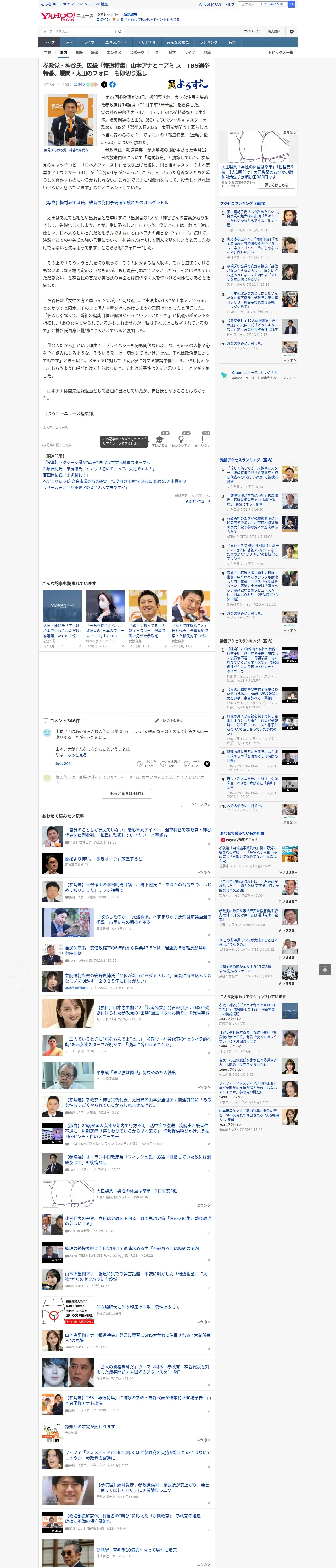336x1568 pixels.
Task: Toggle the コメント非表示 checkbox
Action: pos(183,804)
